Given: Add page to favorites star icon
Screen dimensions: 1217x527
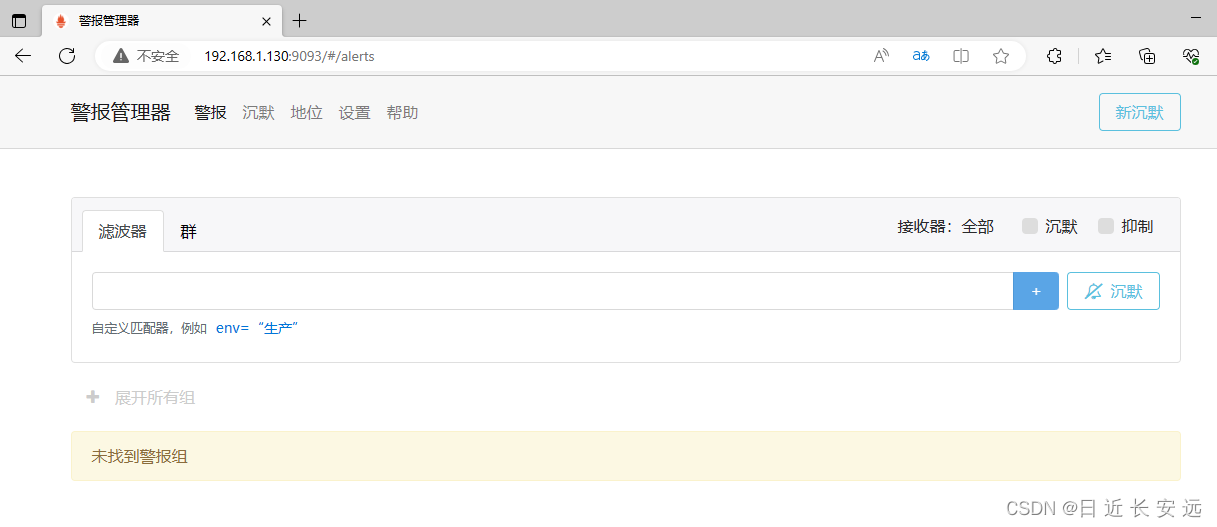Looking at the screenshot, I should point(1001,56).
